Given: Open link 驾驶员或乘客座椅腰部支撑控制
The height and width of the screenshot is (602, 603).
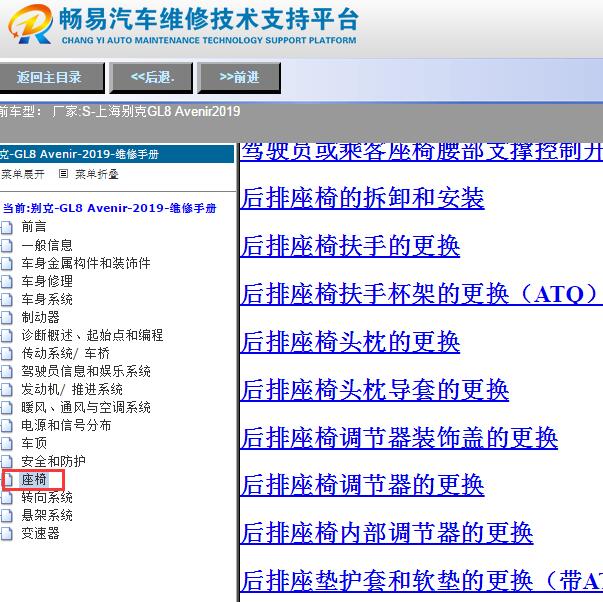Looking at the screenshot, I should [x=421, y=152].
